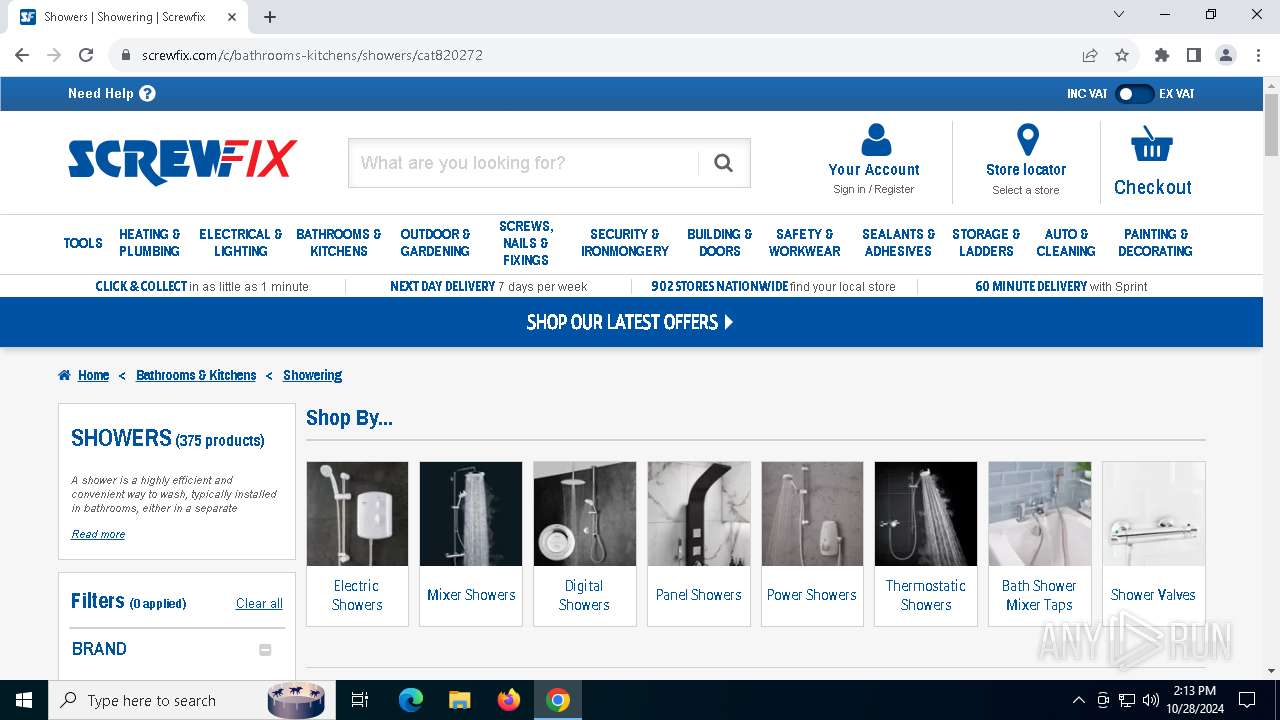This screenshot has height=720, width=1280.
Task: Click Read more in Showers description
Action: coord(98,534)
